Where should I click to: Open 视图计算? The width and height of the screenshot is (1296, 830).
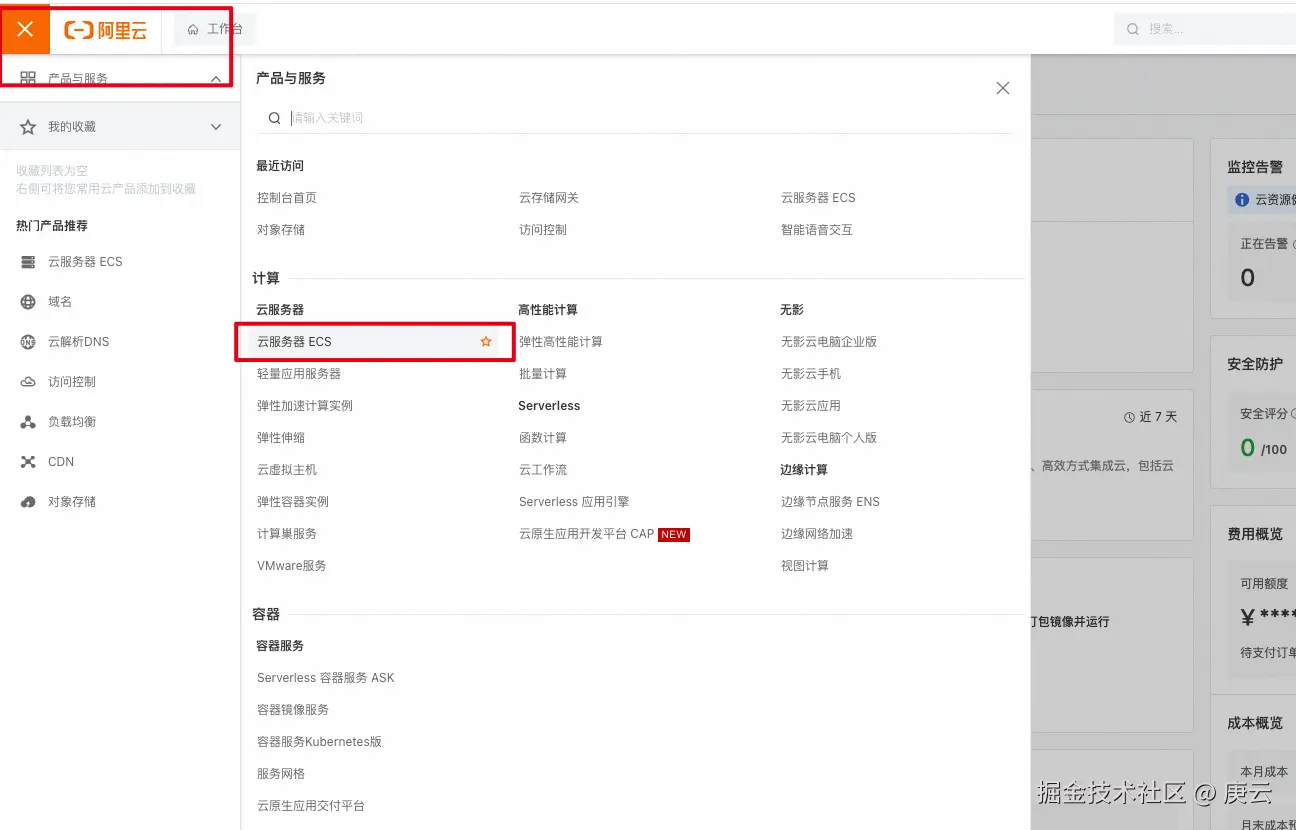click(x=805, y=566)
